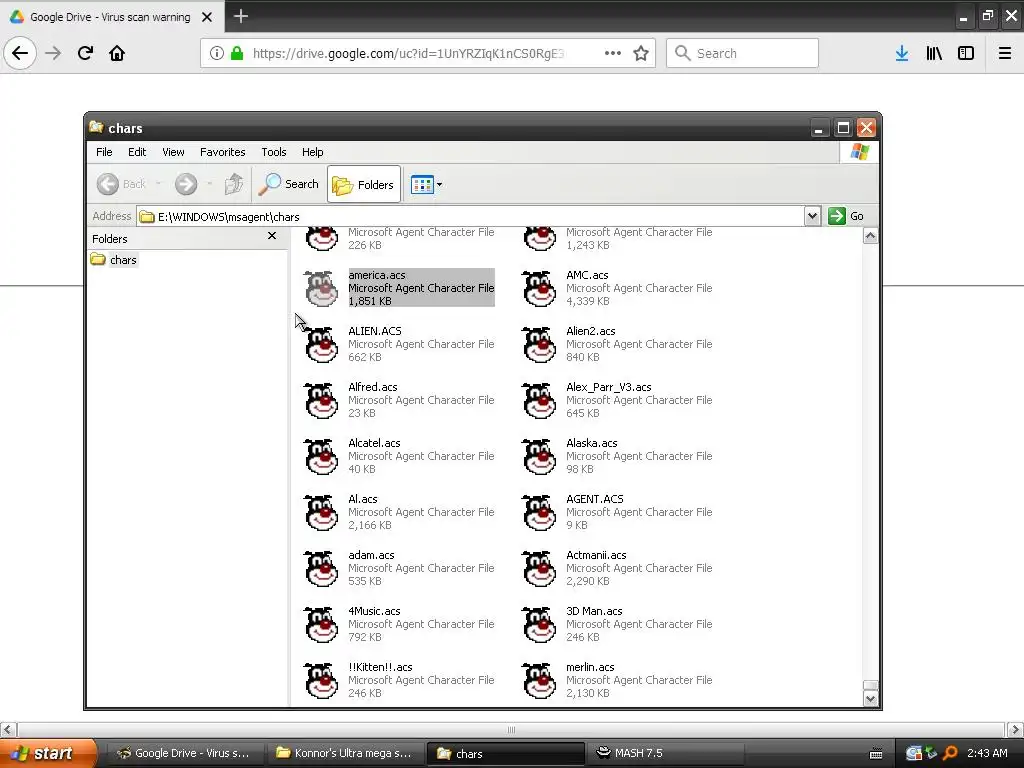Image resolution: width=1024 pixels, height=768 pixels.
Task: Click the magnifier icon in system tray
Action: pyautogui.click(x=950, y=753)
